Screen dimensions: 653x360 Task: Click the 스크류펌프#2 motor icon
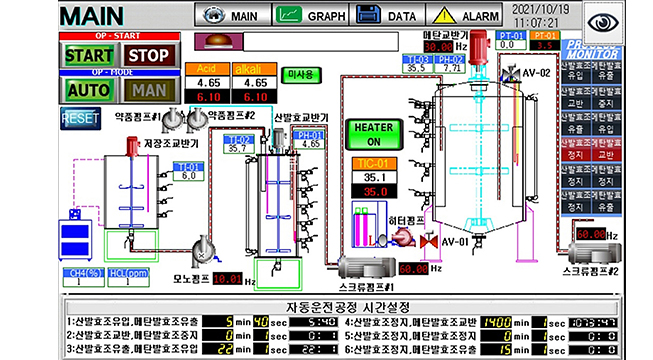(594, 253)
